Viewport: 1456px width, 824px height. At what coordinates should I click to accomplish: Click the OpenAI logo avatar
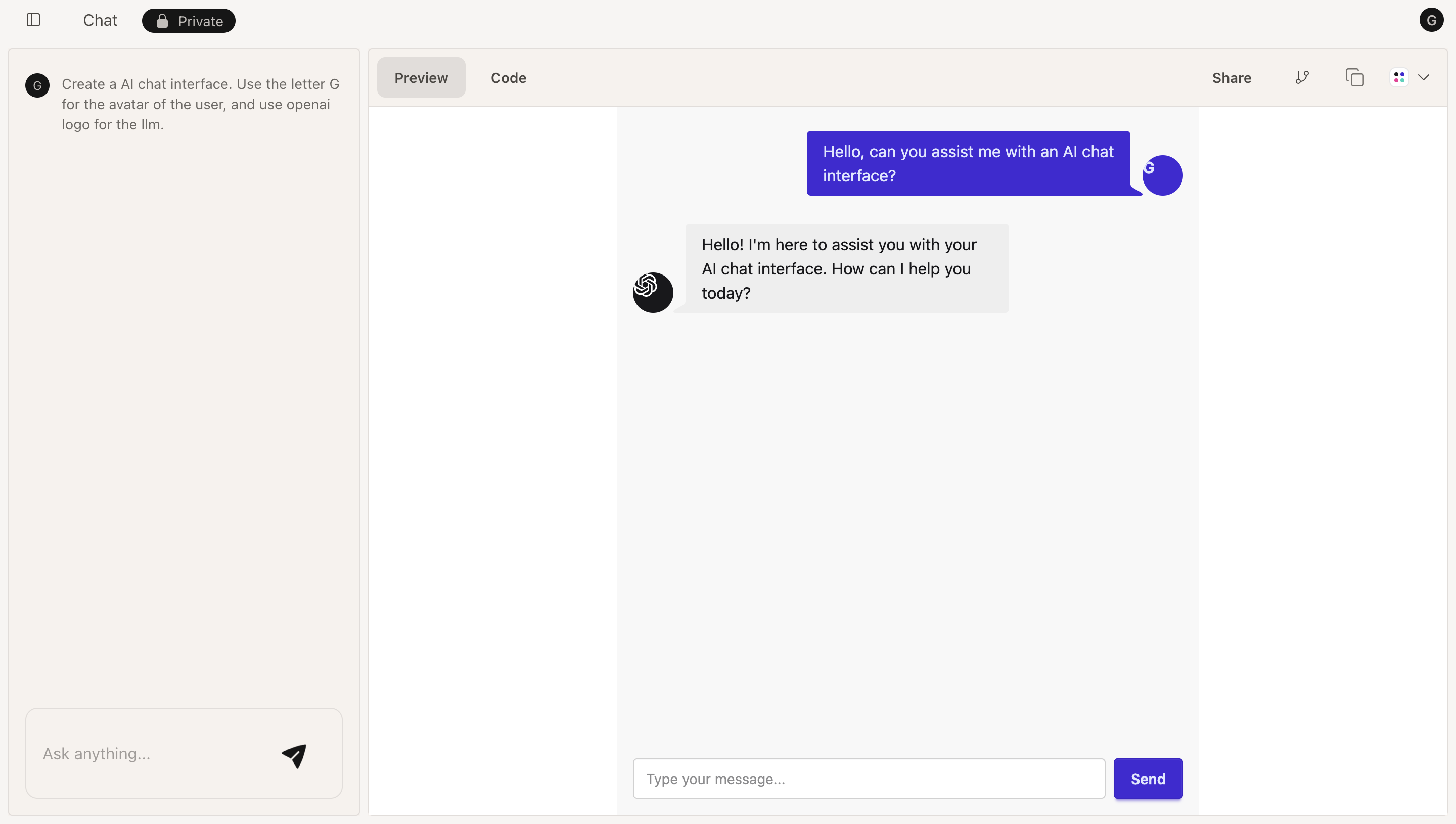coord(653,293)
